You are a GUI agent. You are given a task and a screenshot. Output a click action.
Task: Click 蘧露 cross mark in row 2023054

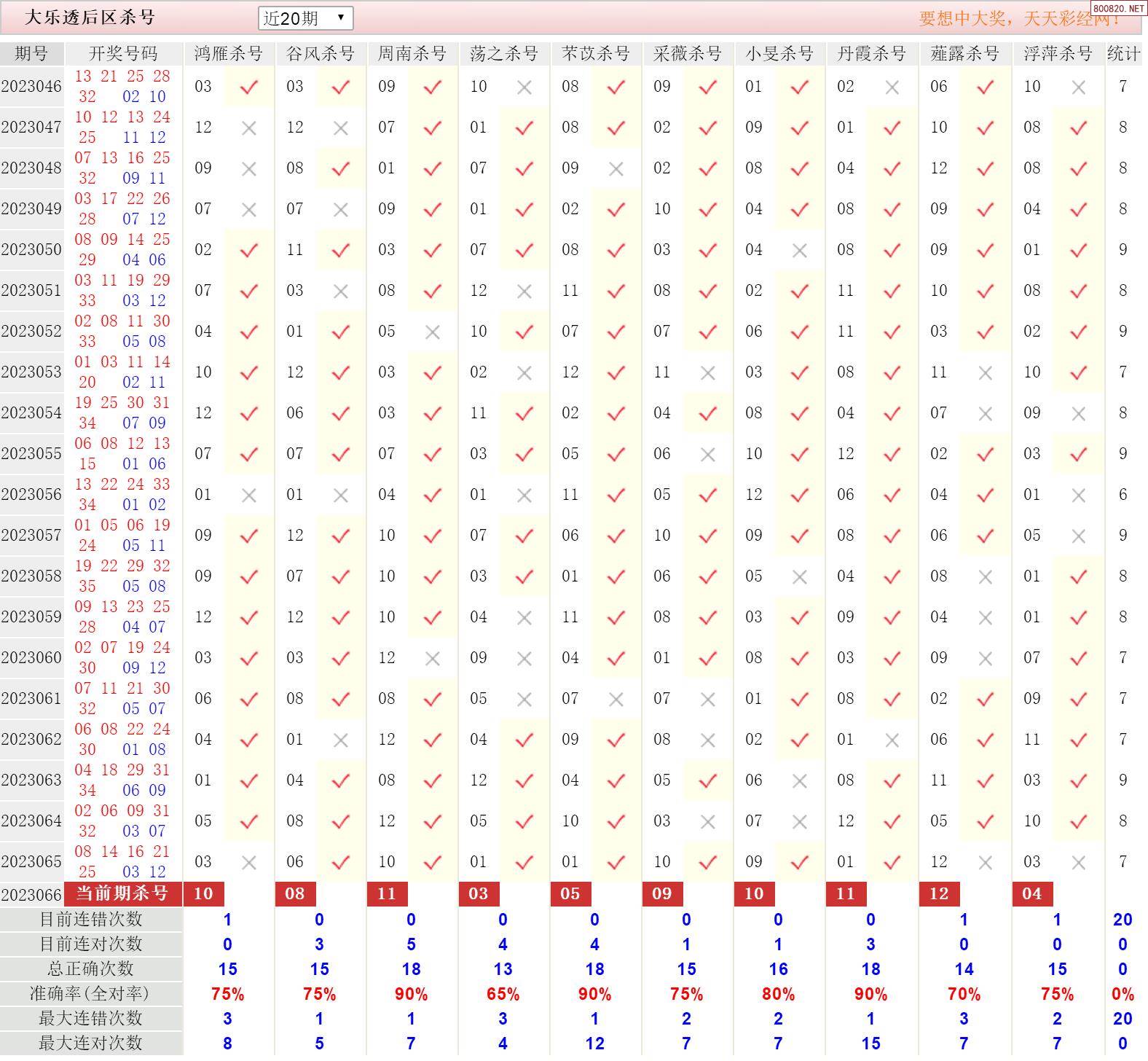(x=986, y=414)
